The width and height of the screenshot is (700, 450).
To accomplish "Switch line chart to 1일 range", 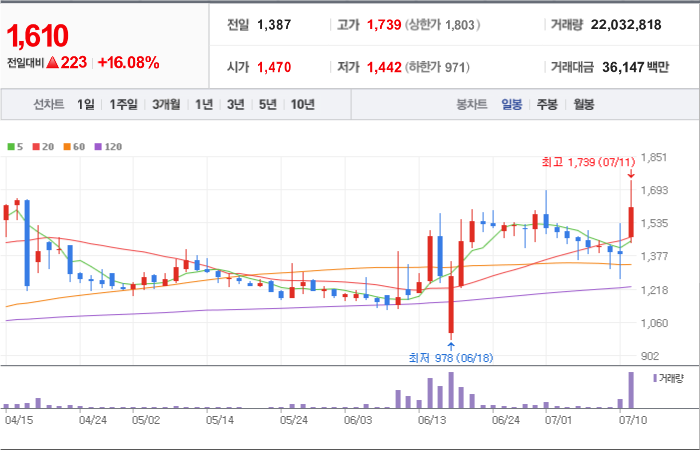I will click(86, 104).
